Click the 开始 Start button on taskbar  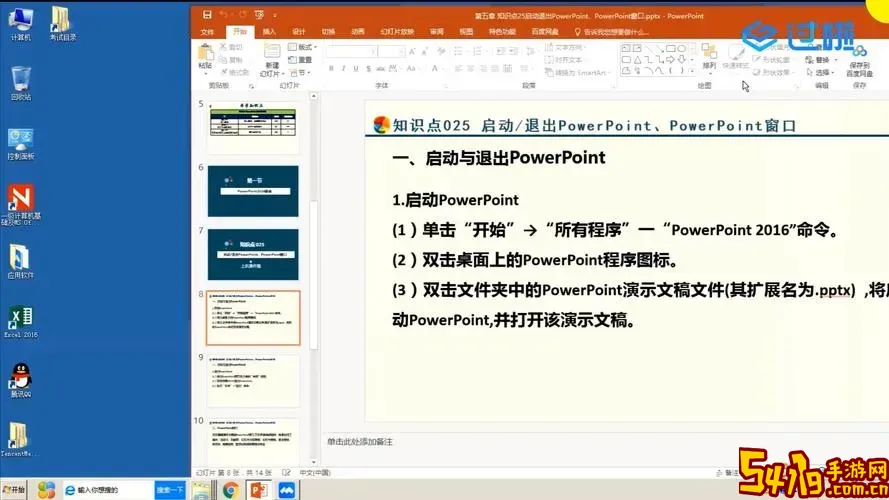(14, 490)
